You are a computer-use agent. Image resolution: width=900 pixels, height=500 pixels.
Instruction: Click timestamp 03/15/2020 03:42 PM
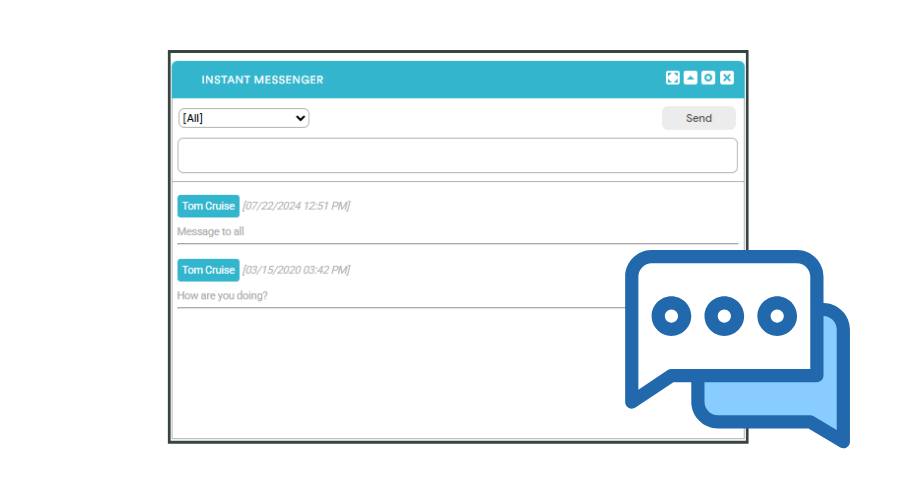296,270
